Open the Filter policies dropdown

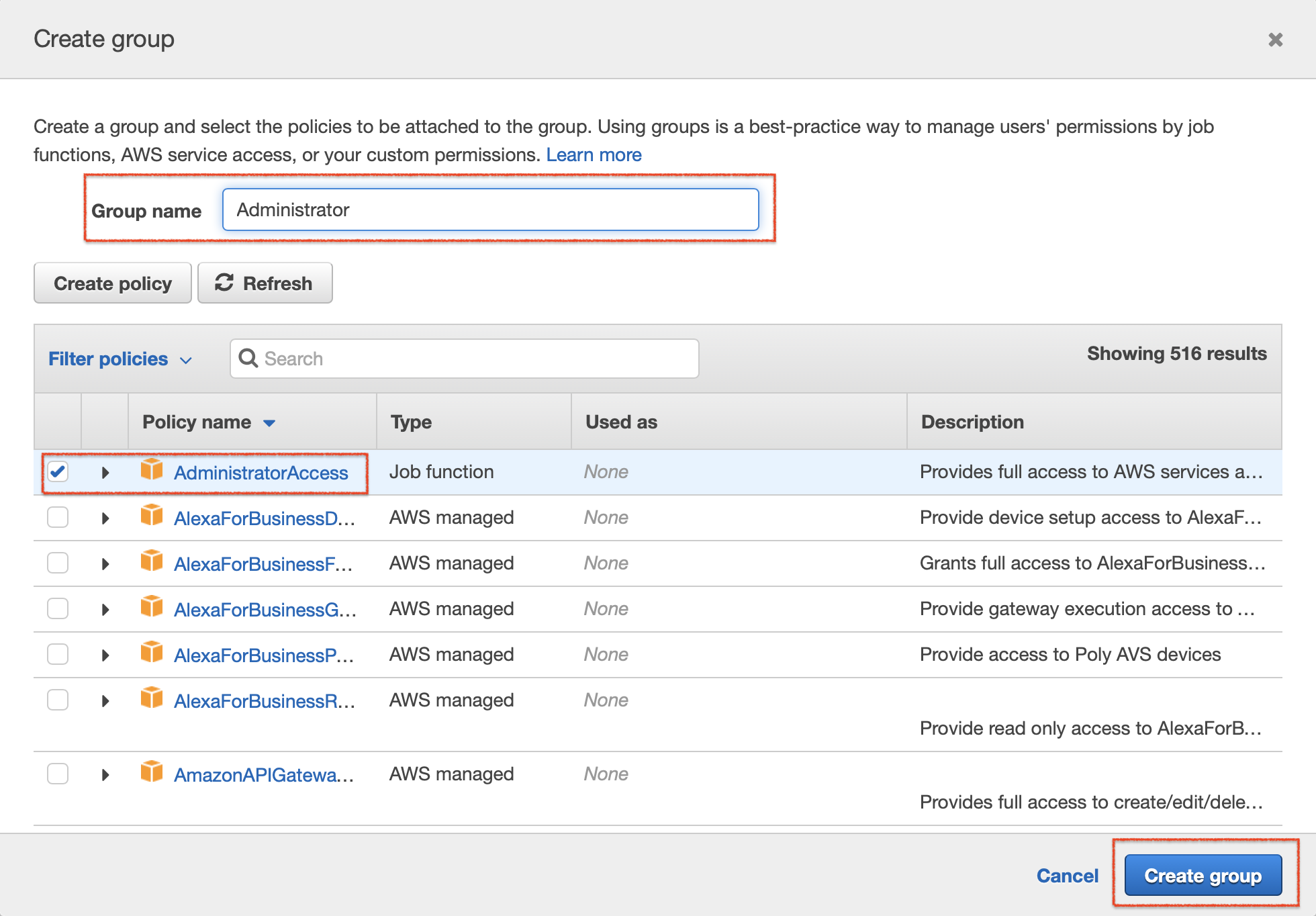pos(120,359)
